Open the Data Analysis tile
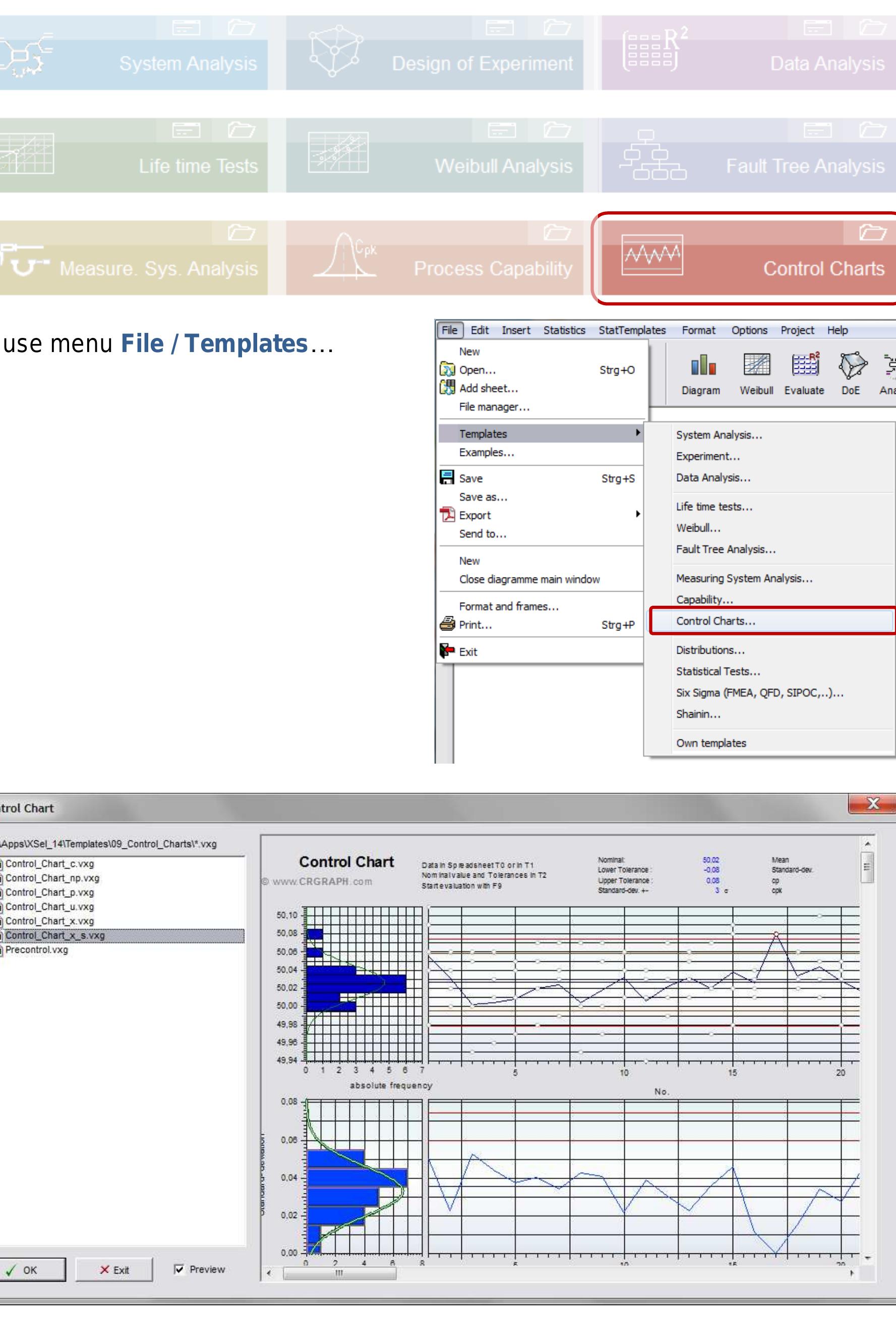The width and height of the screenshot is (896, 1326). click(748, 52)
